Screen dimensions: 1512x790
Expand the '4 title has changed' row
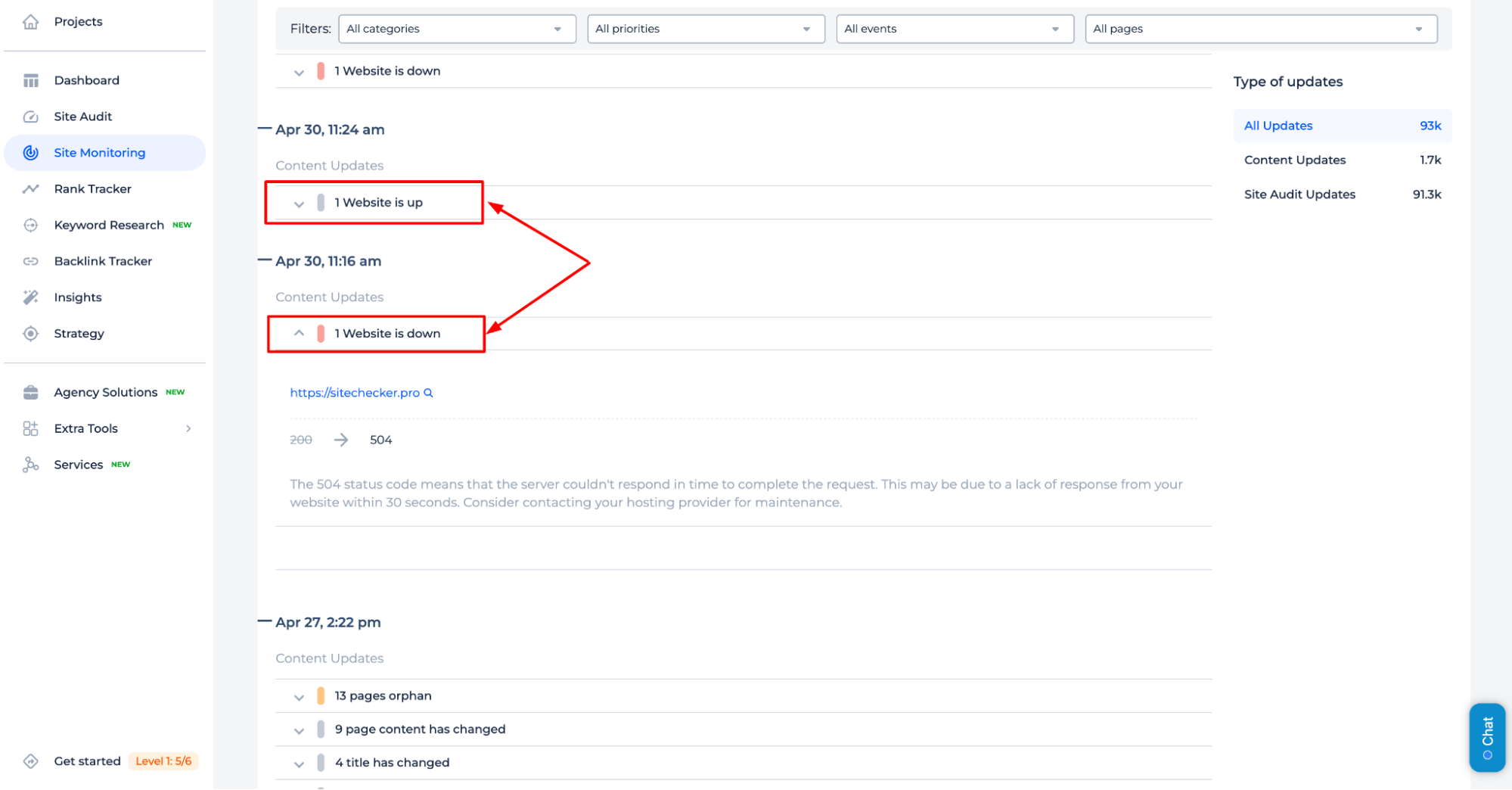(x=299, y=764)
